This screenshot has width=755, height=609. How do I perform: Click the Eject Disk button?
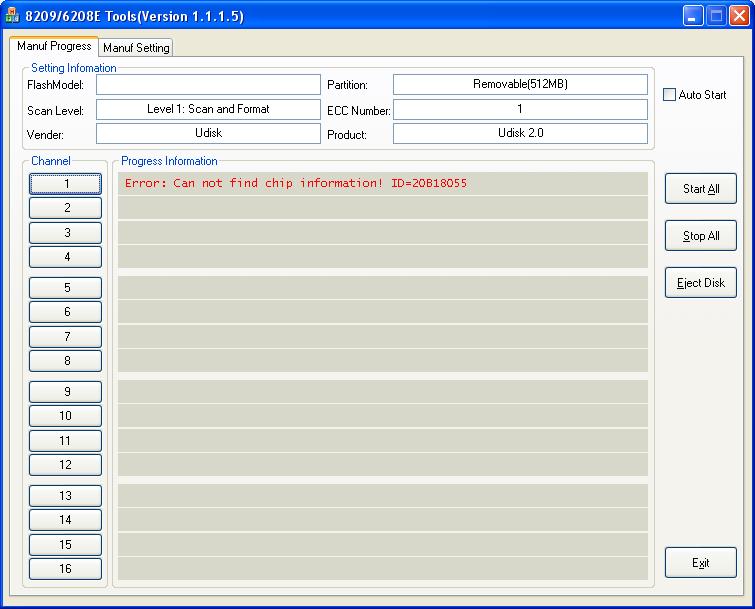(700, 283)
